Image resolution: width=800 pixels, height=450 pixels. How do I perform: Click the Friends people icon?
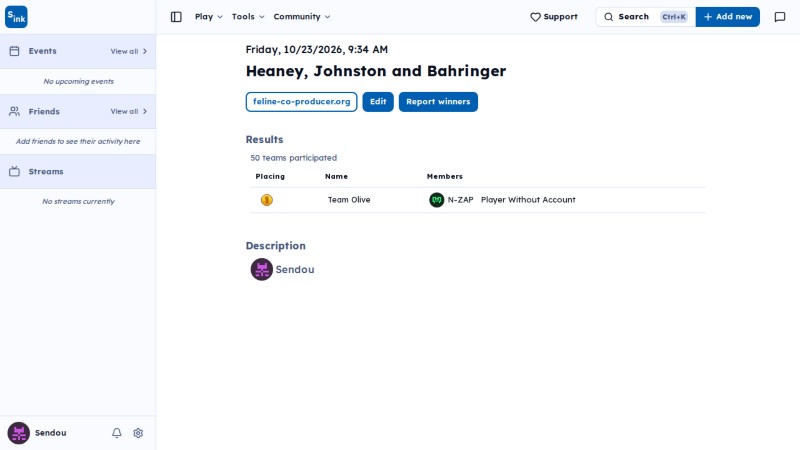tap(14, 111)
